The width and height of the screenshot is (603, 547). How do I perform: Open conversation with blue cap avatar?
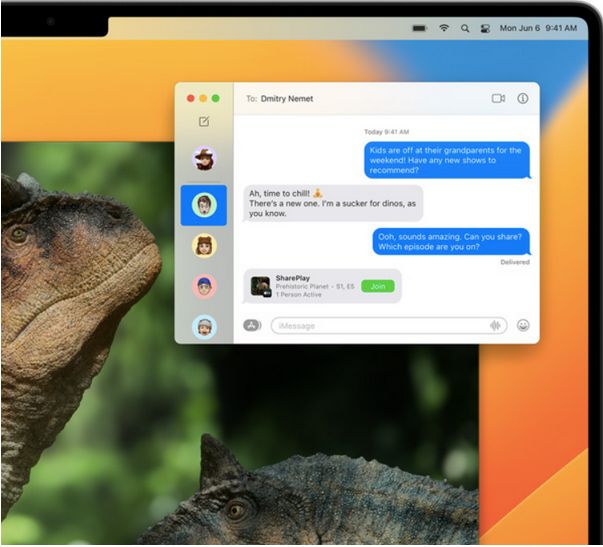click(204, 286)
